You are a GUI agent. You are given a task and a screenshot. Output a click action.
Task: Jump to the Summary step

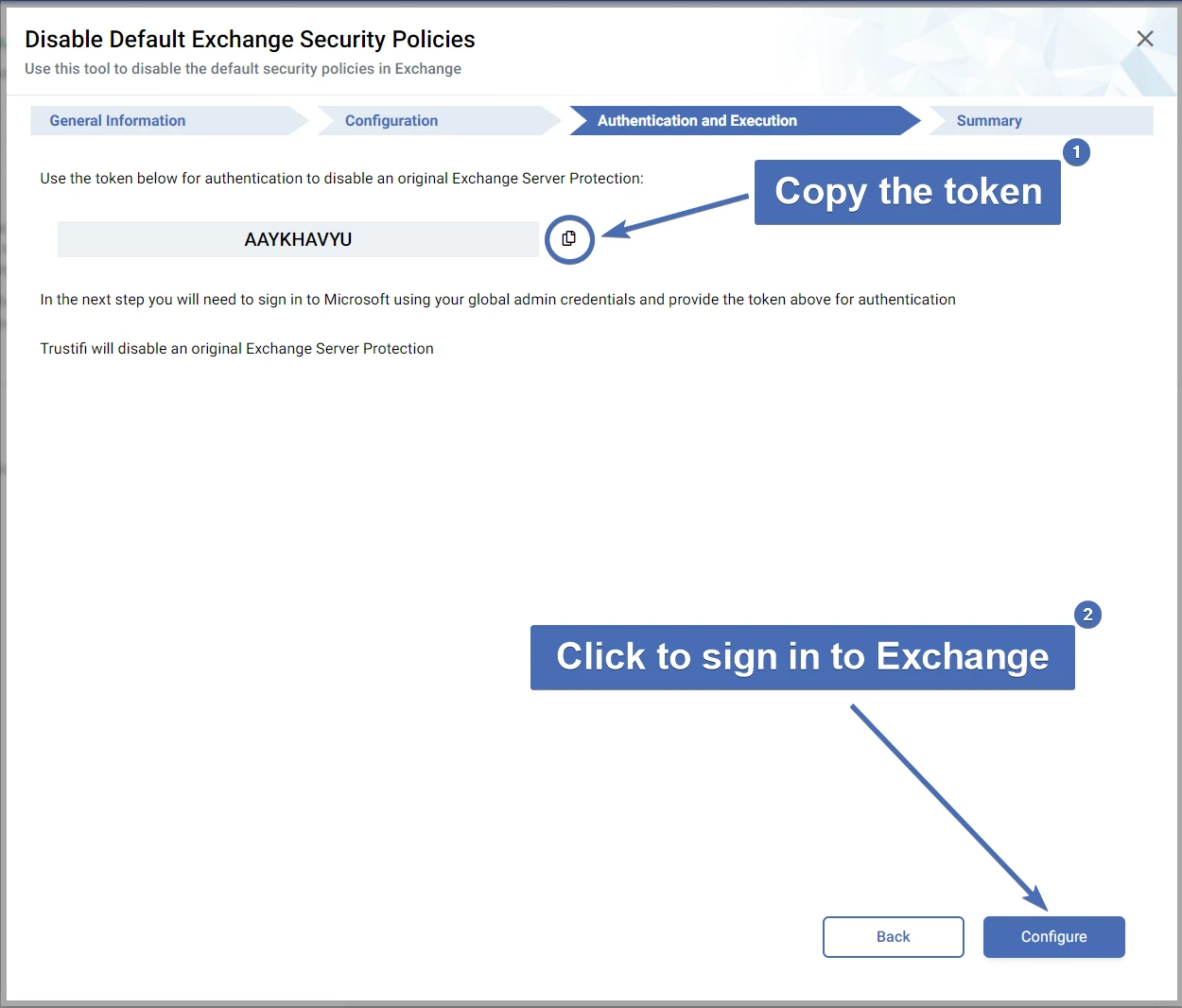[x=989, y=121]
